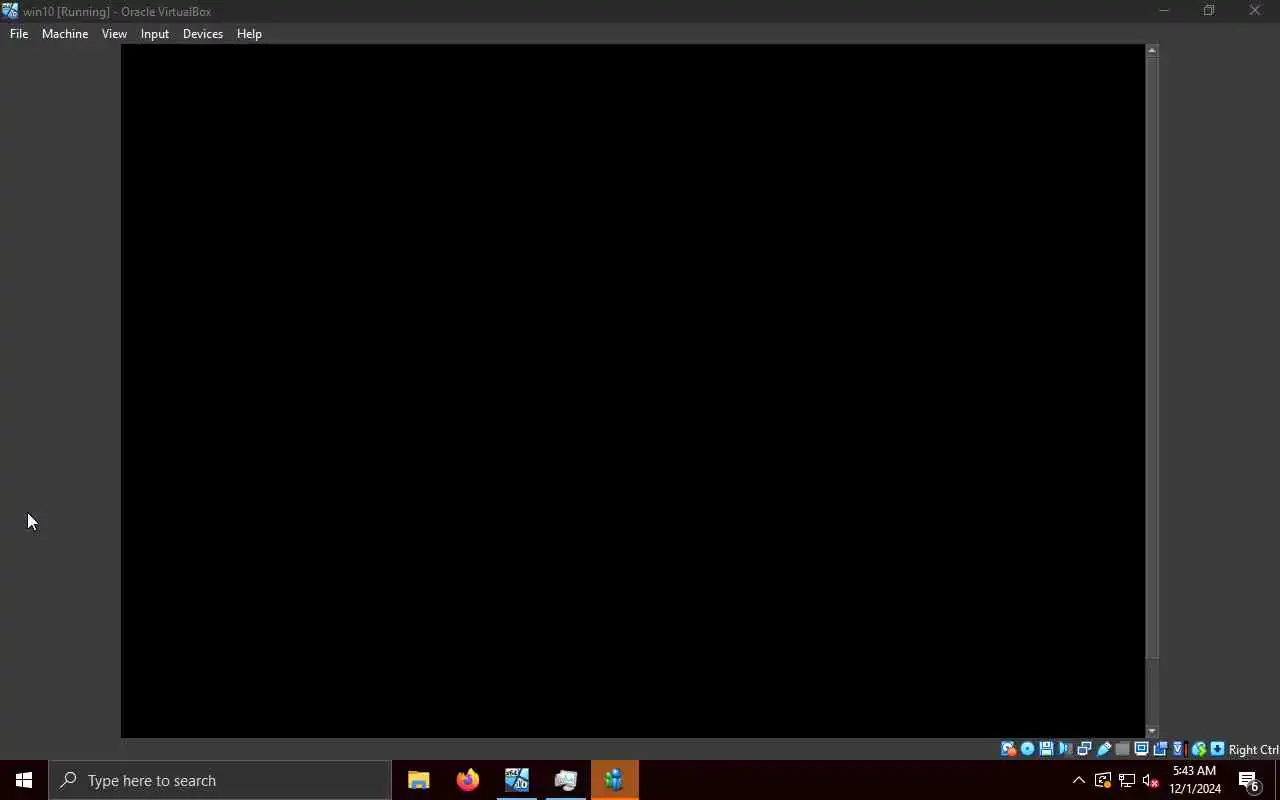The width and height of the screenshot is (1280, 800).
Task: Click the shared folders indicator icon
Action: [x=1122, y=749]
